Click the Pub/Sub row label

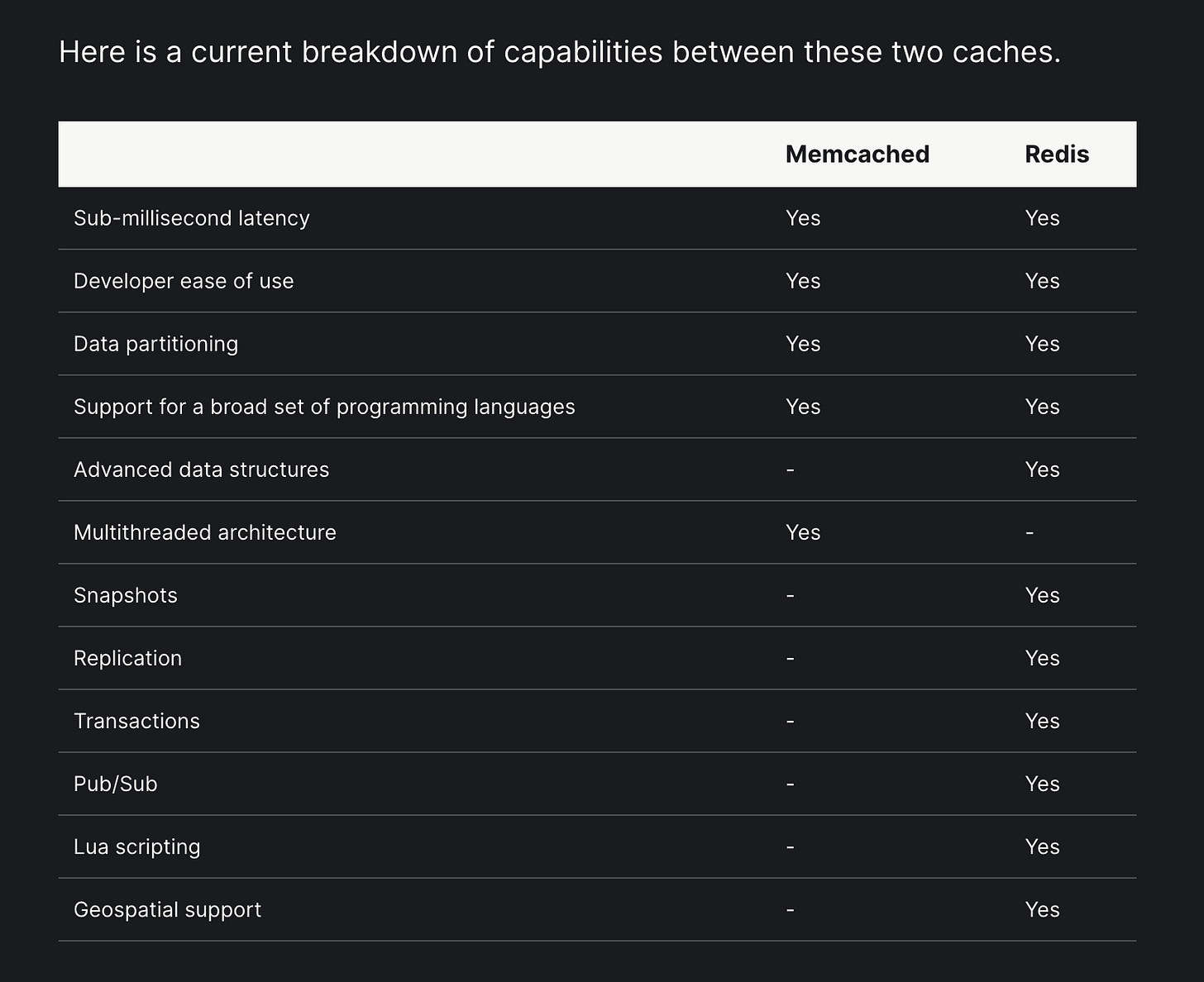(115, 784)
